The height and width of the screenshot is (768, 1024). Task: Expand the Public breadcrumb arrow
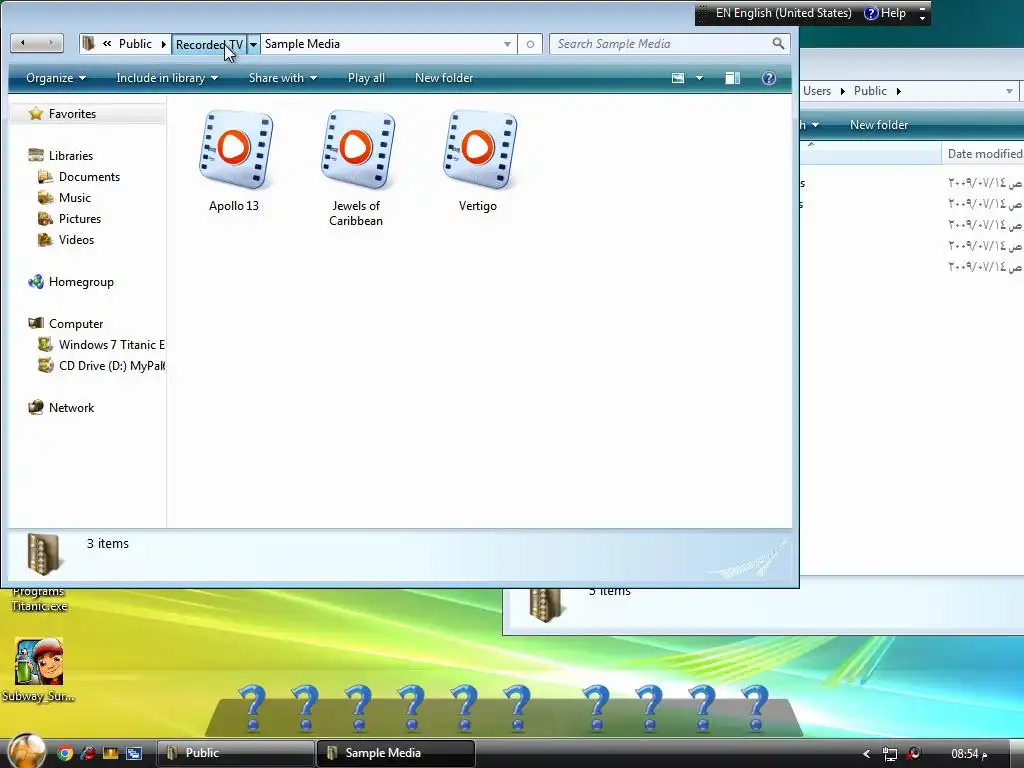click(x=164, y=44)
